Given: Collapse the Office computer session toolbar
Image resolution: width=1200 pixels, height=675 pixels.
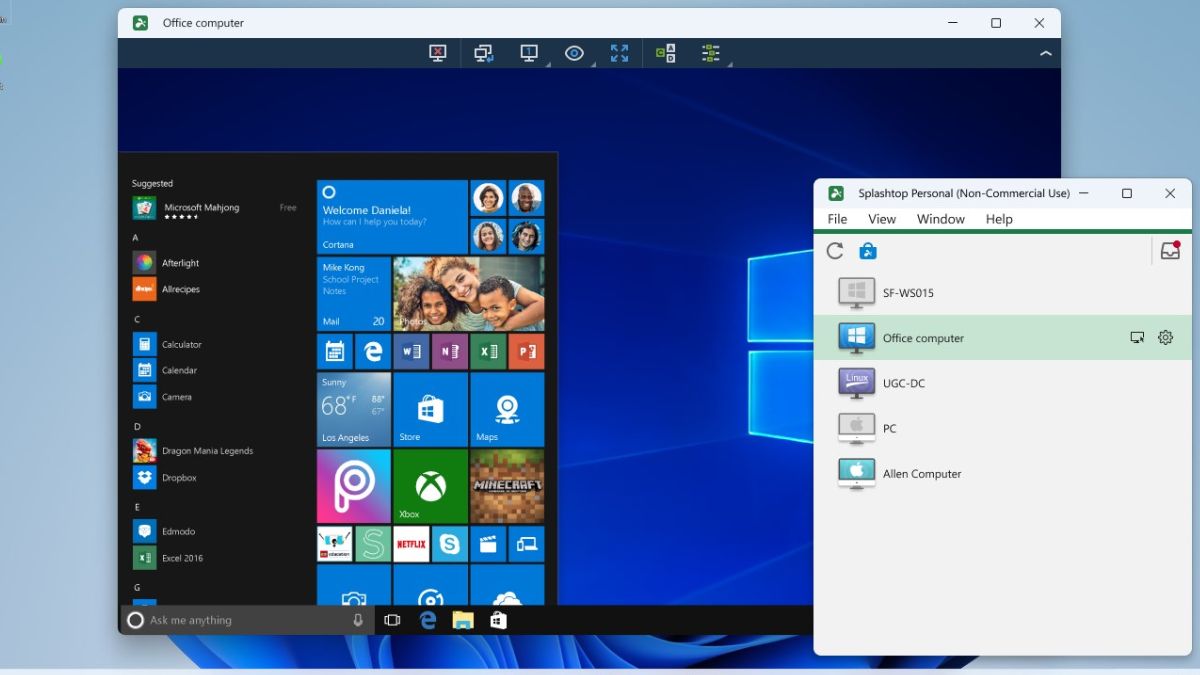Looking at the screenshot, I should click(1046, 53).
